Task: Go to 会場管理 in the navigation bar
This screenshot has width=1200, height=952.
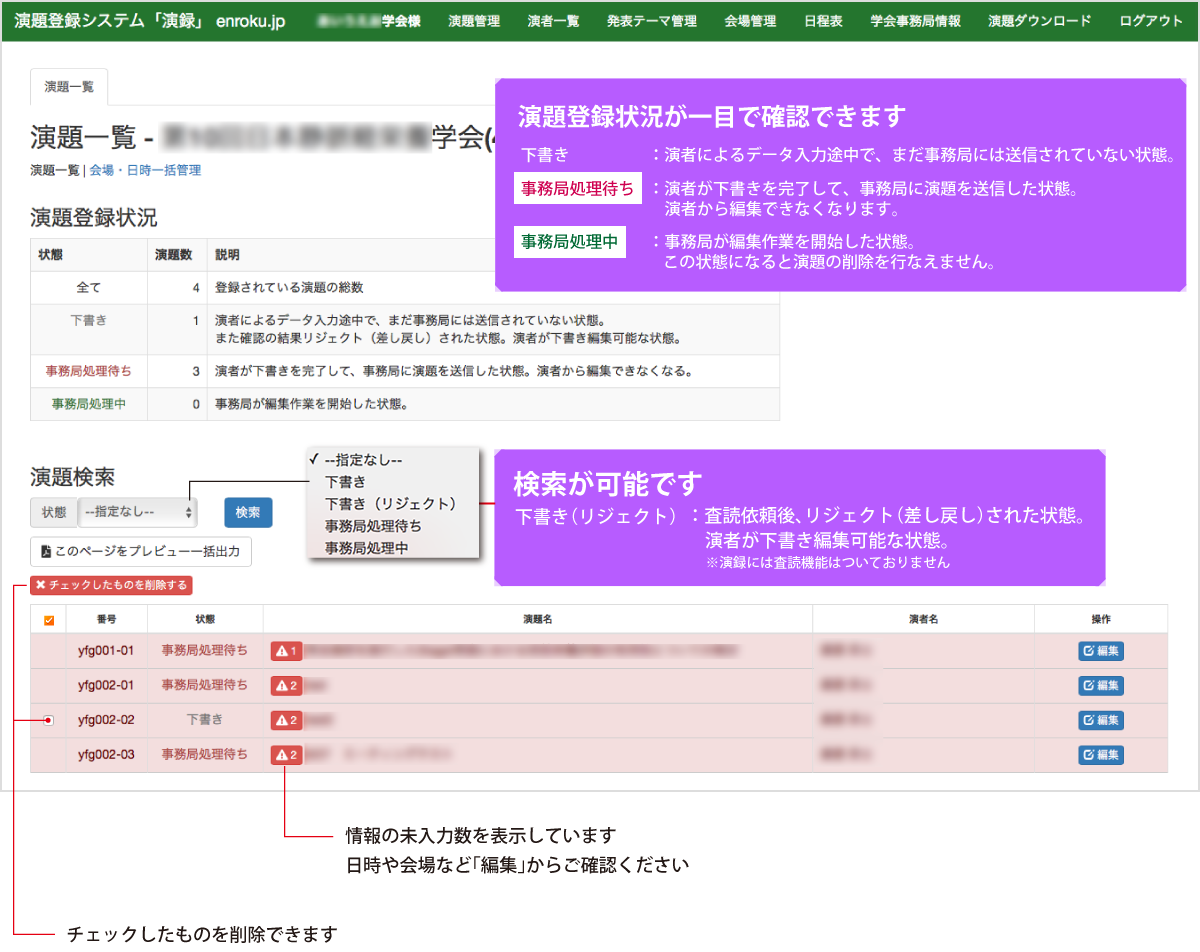Action: (750, 21)
